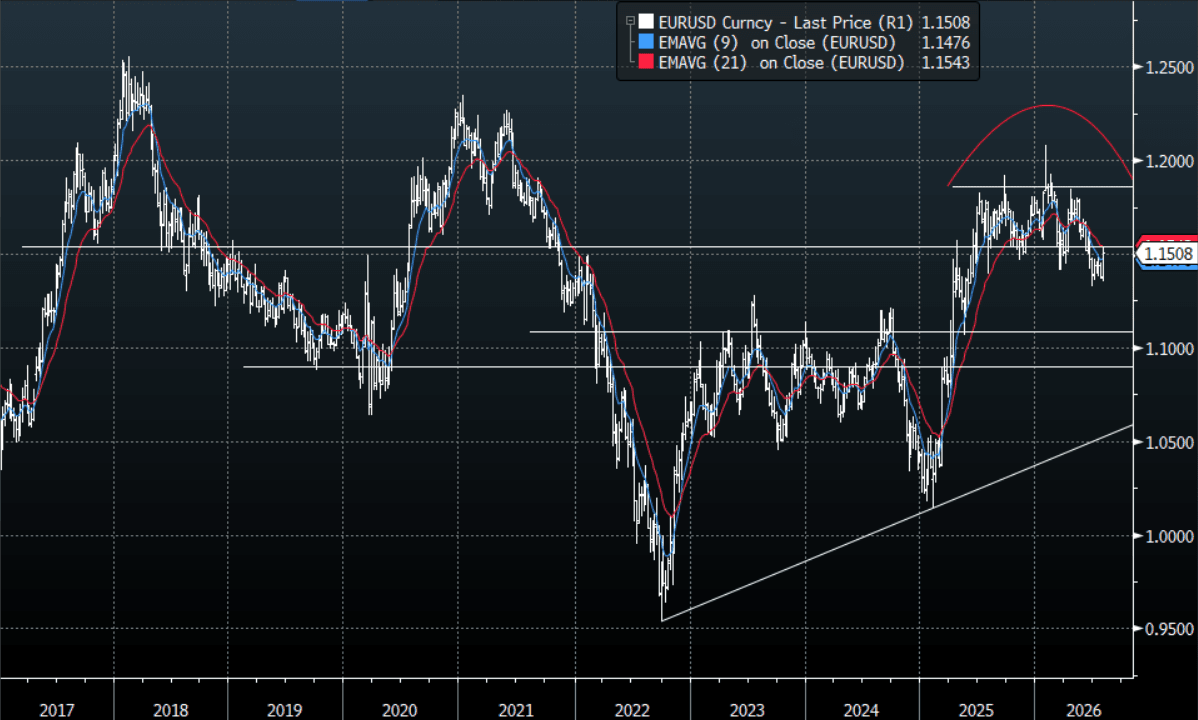Click the 1.1476 value in the legend
The image size is (1198, 720).
(946, 43)
